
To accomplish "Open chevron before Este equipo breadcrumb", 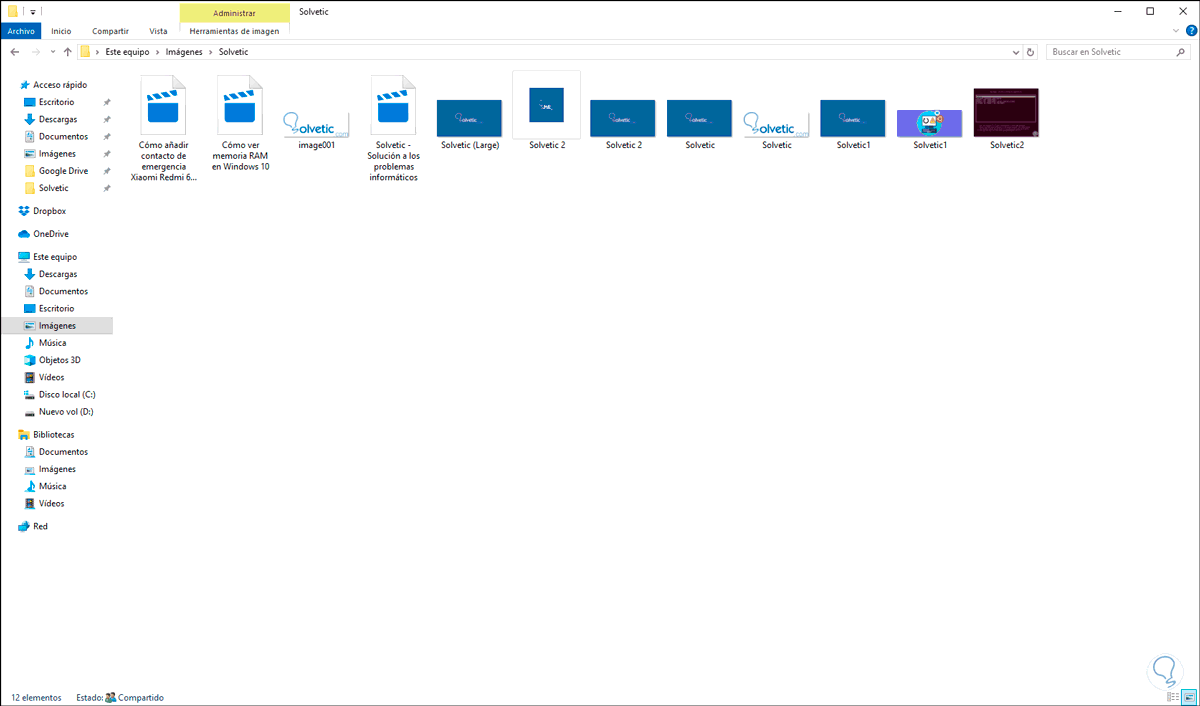I will (x=97, y=51).
